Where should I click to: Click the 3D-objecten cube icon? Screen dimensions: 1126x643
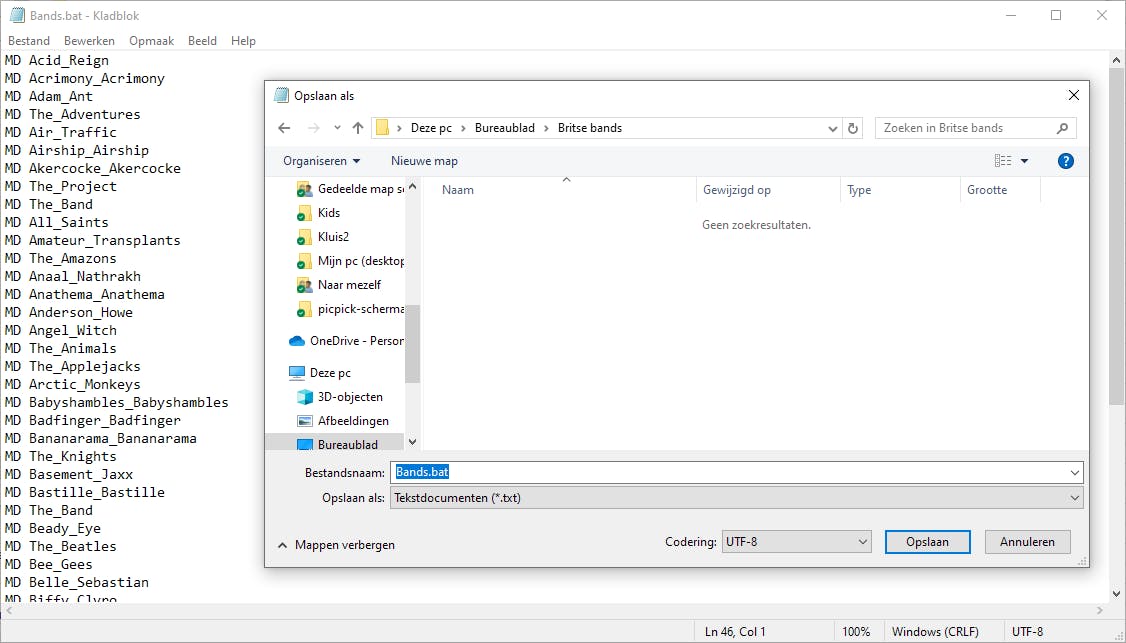click(x=304, y=397)
